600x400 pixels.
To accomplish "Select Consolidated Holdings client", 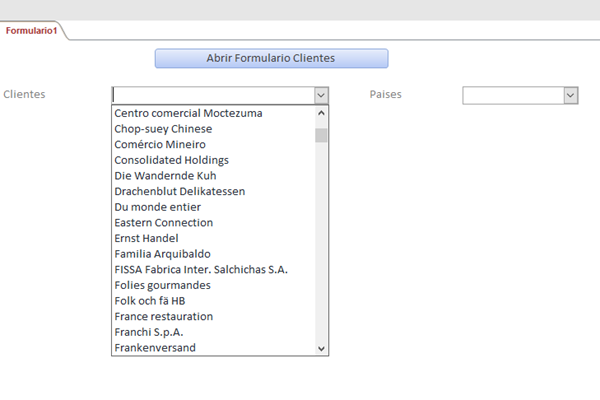I will click(171, 160).
